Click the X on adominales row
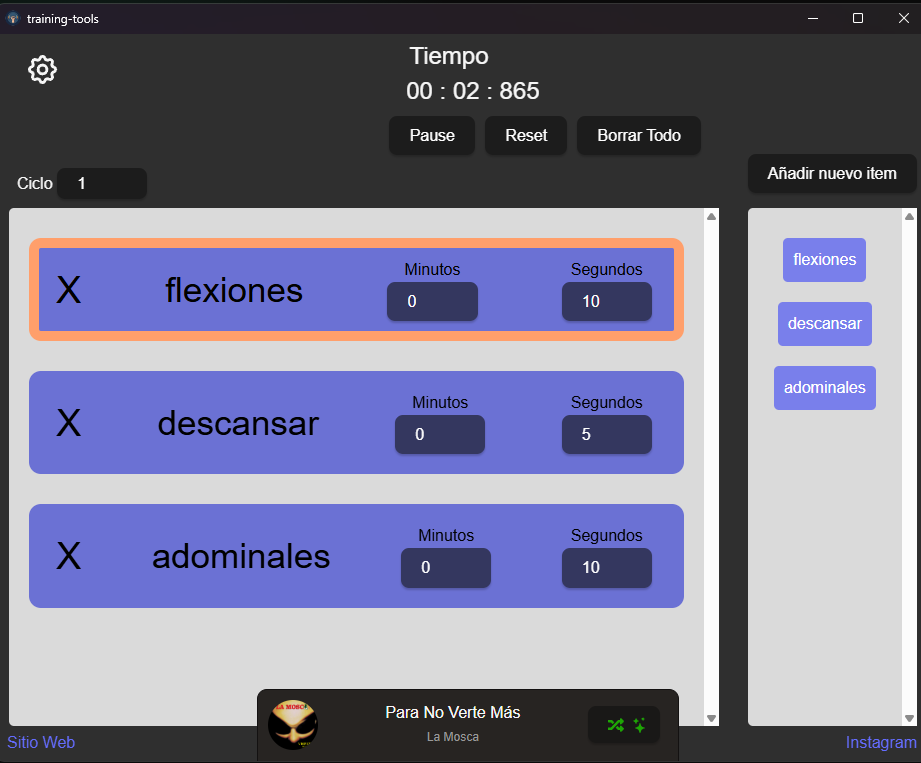 click(x=68, y=556)
